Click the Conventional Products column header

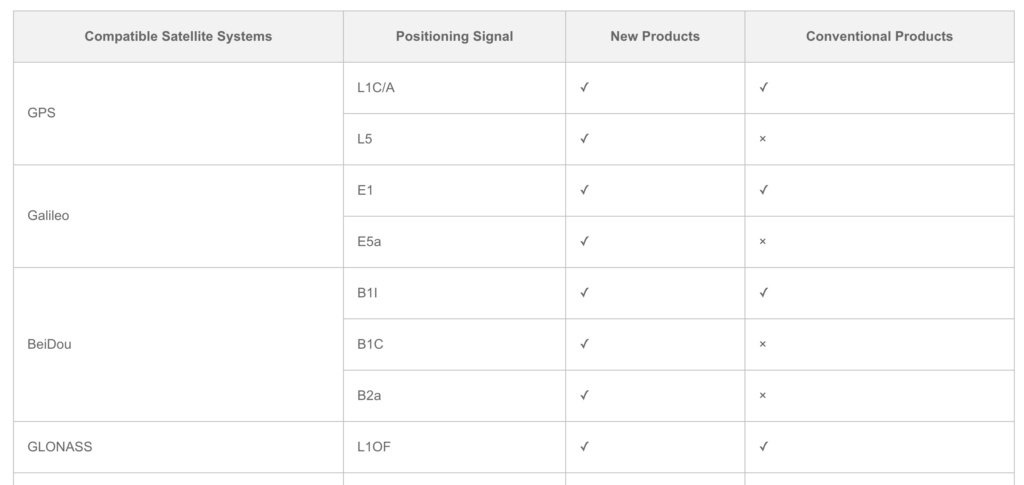pyautogui.click(x=879, y=37)
